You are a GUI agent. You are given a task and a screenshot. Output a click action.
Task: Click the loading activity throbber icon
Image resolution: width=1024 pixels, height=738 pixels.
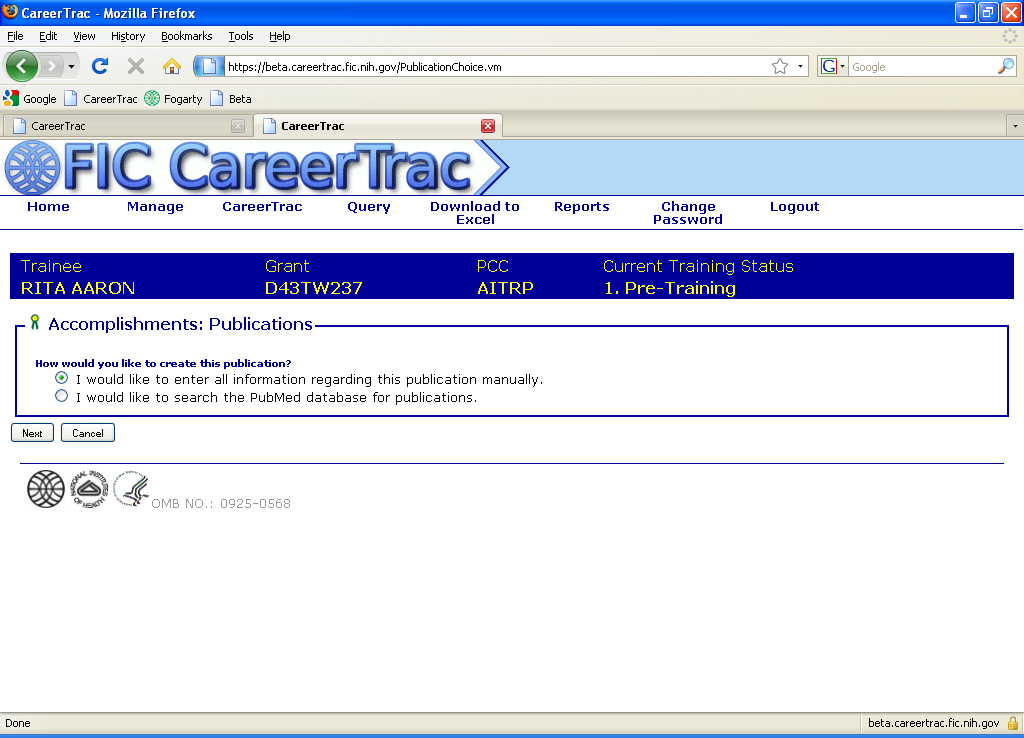coord(1010,37)
